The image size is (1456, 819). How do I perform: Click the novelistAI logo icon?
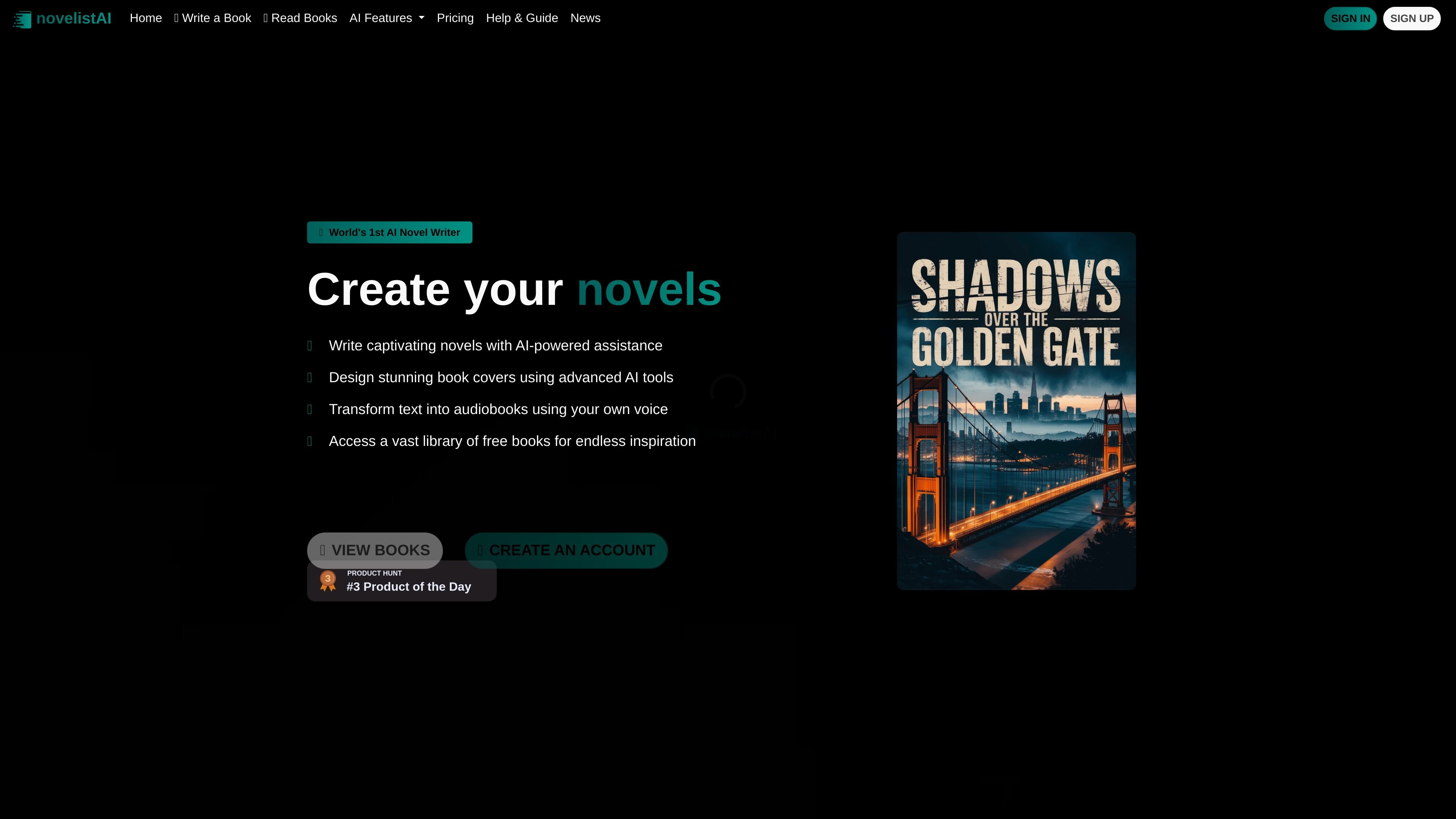(22, 19)
